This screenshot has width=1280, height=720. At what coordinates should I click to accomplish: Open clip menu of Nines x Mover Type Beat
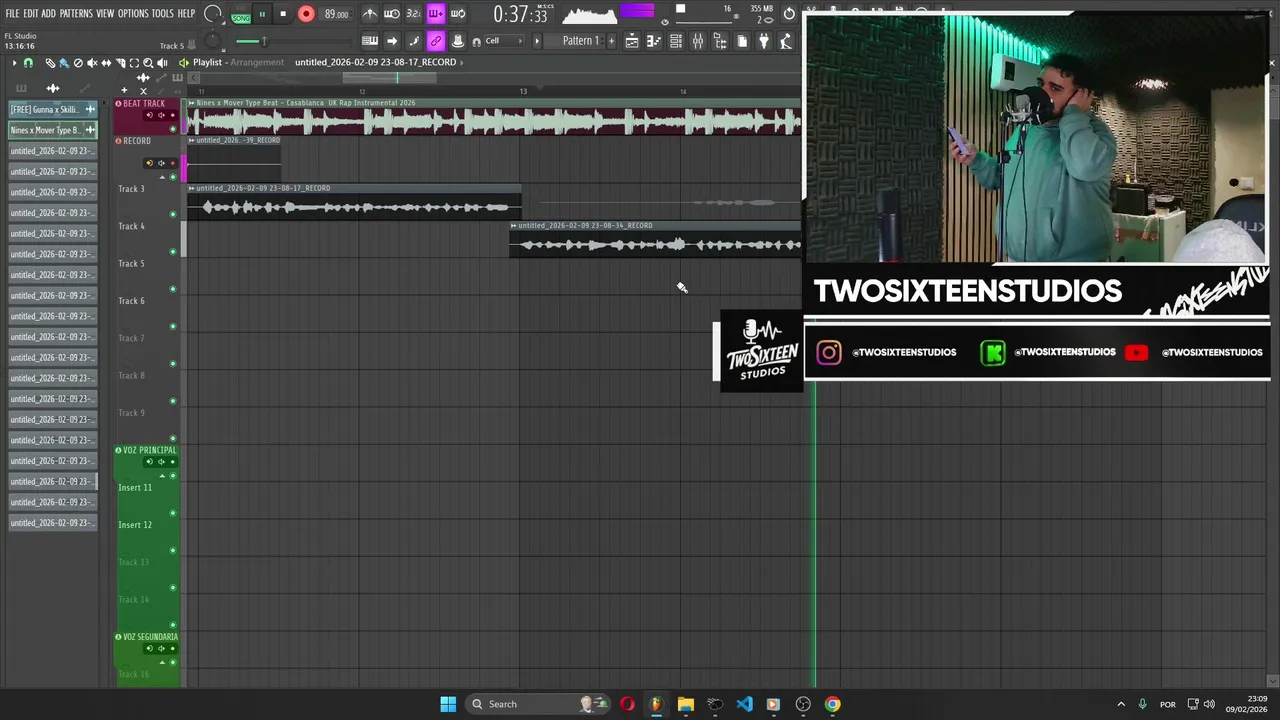click(191, 103)
